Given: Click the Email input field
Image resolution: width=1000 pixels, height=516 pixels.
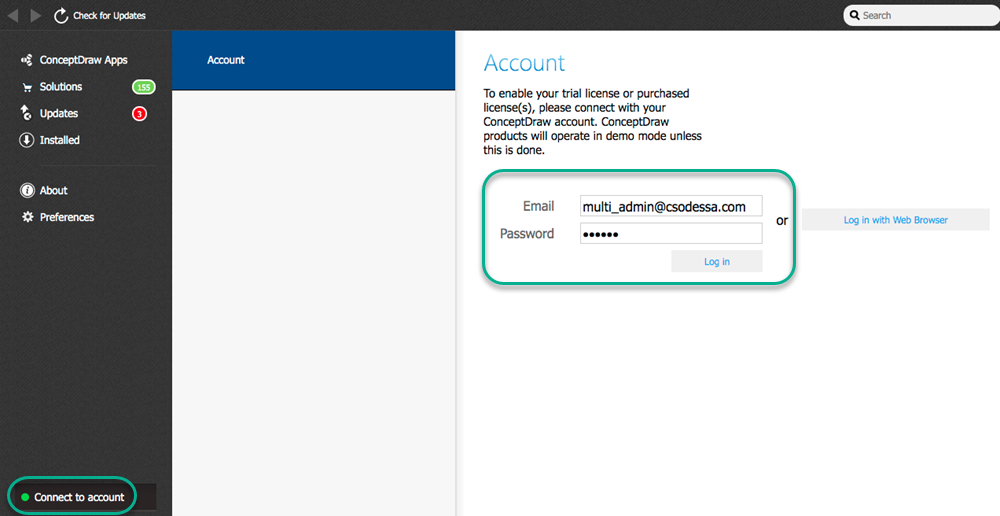Looking at the screenshot, I should 671,206.
